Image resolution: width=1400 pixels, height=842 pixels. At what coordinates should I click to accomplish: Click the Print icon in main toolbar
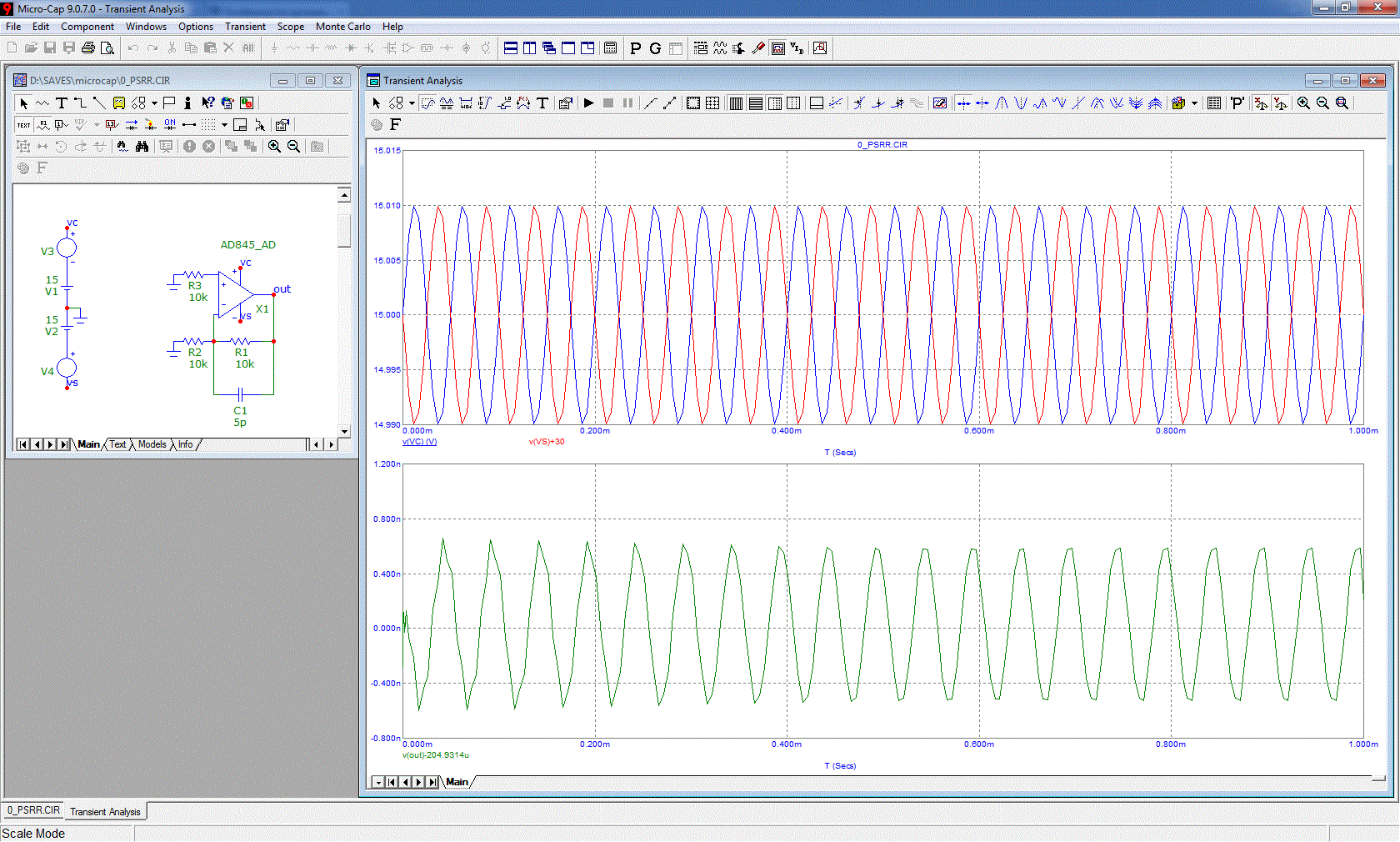point(88,48)
